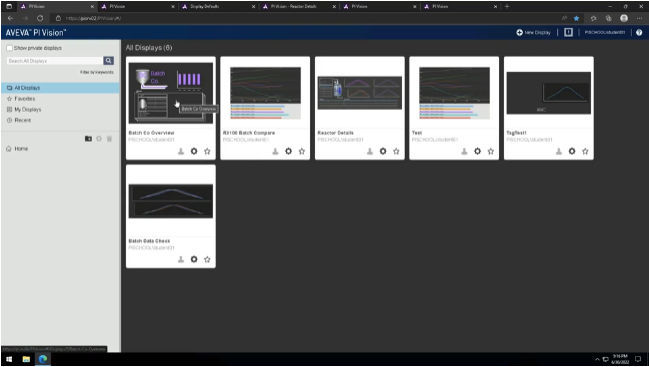649x367 pixels.
Task: Click person icon on Batch Data Check card
Action: (x=181, y=259)
